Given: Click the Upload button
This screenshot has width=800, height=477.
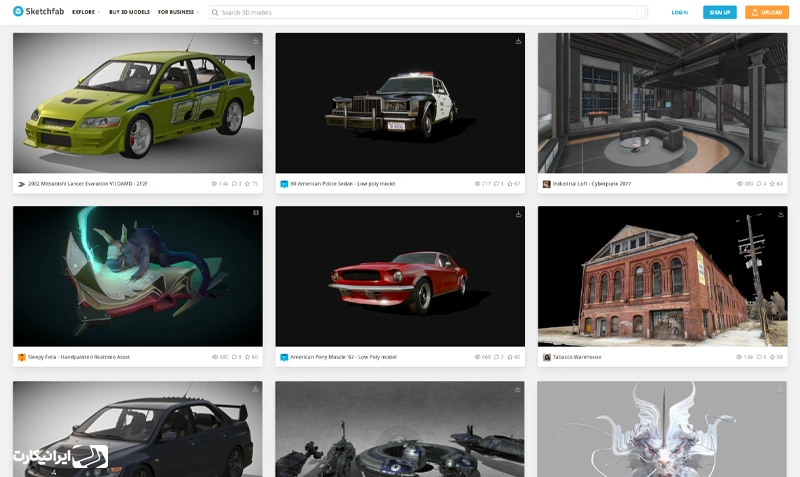Looking at the screenshot, I should [x=767, y=12].
